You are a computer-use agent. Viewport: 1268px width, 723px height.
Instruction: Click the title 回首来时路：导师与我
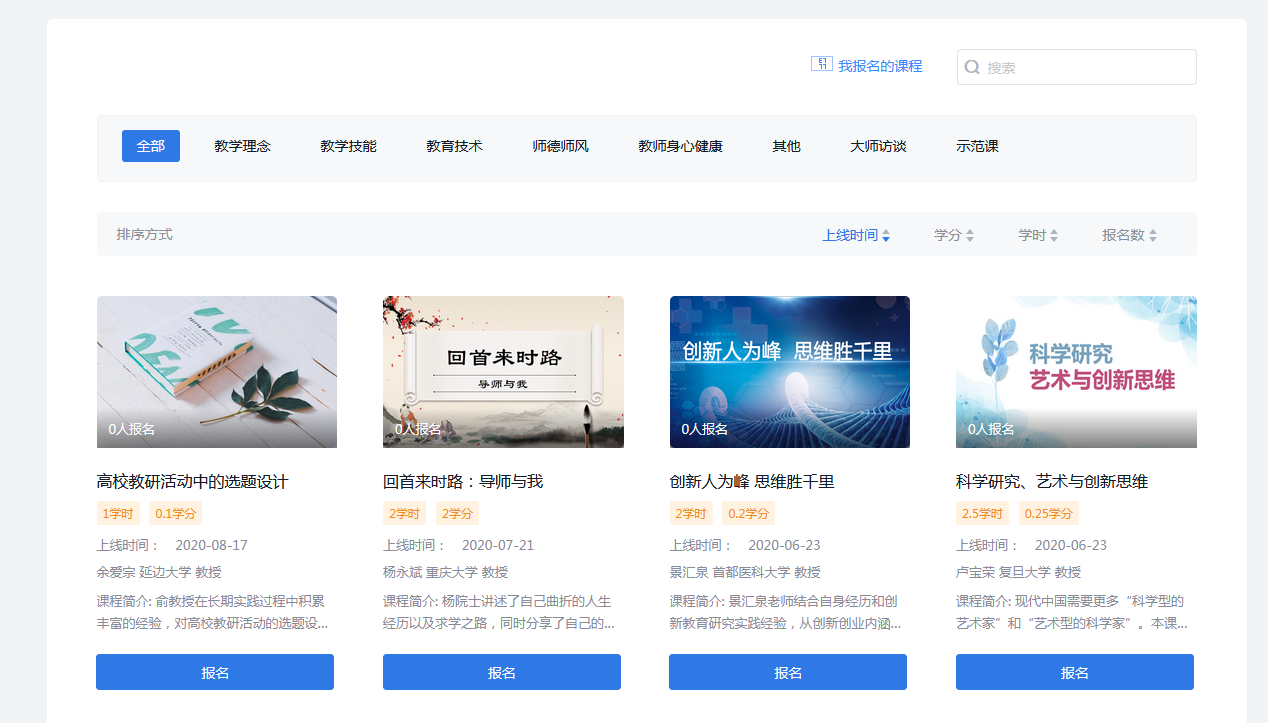(x=463, y=482)
